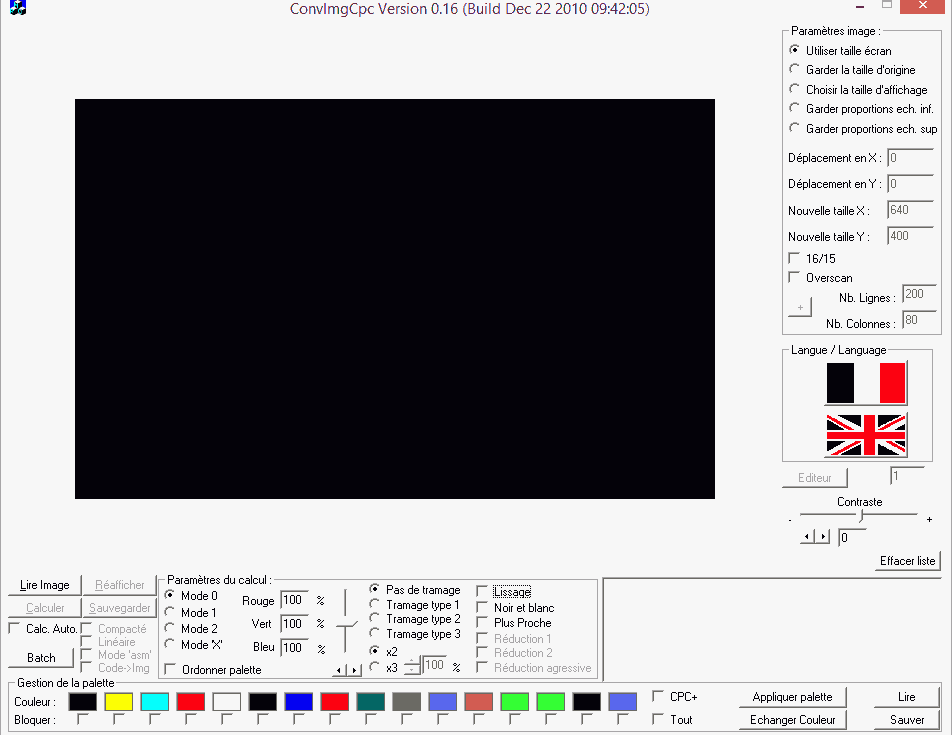Screen dimensions: 952x735
Task: Click the pure blue palette swatch
Action: (x=299, y=702)
